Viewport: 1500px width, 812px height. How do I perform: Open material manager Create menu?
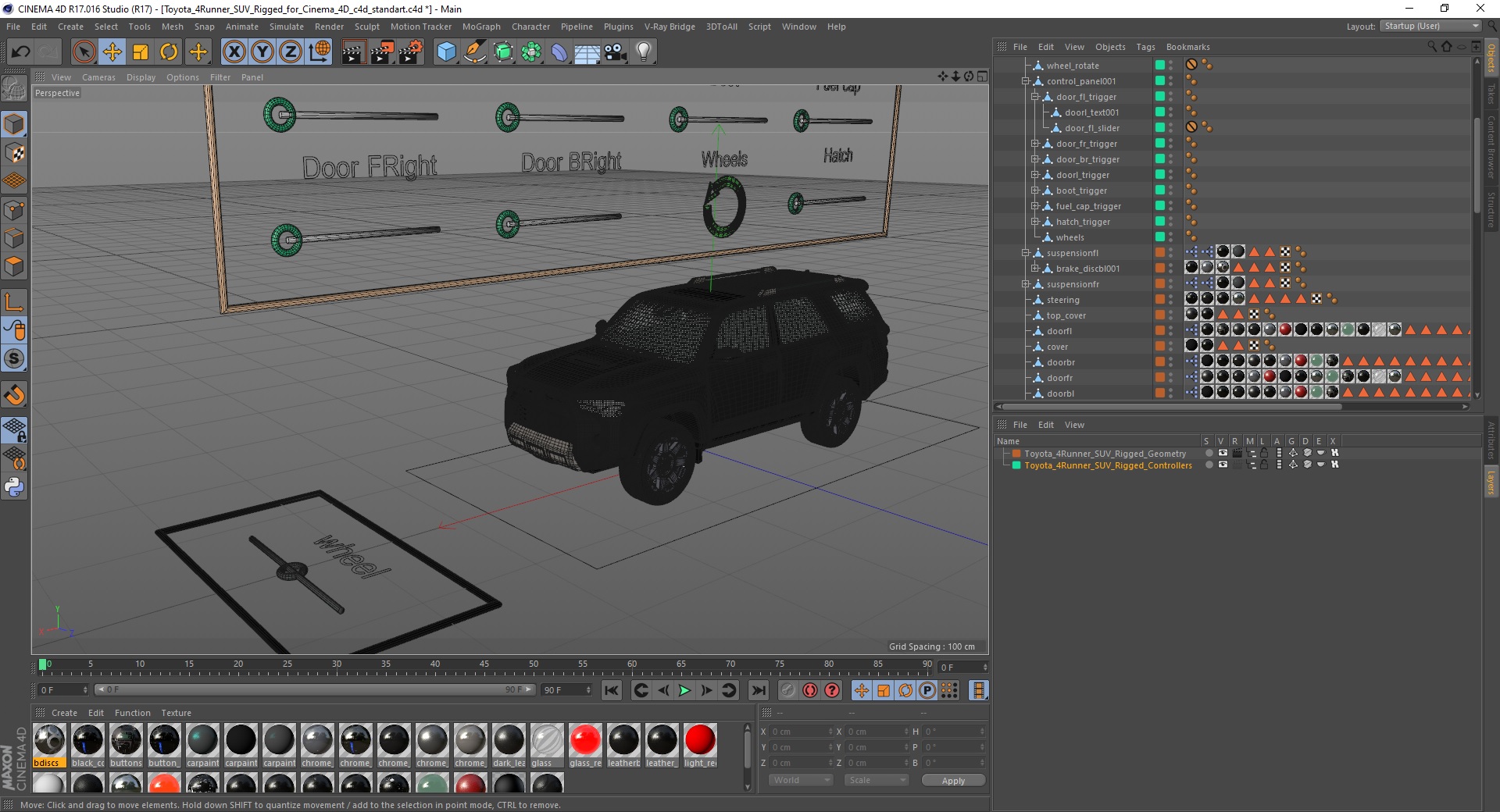pyautogui.click(x=64, y=713)
